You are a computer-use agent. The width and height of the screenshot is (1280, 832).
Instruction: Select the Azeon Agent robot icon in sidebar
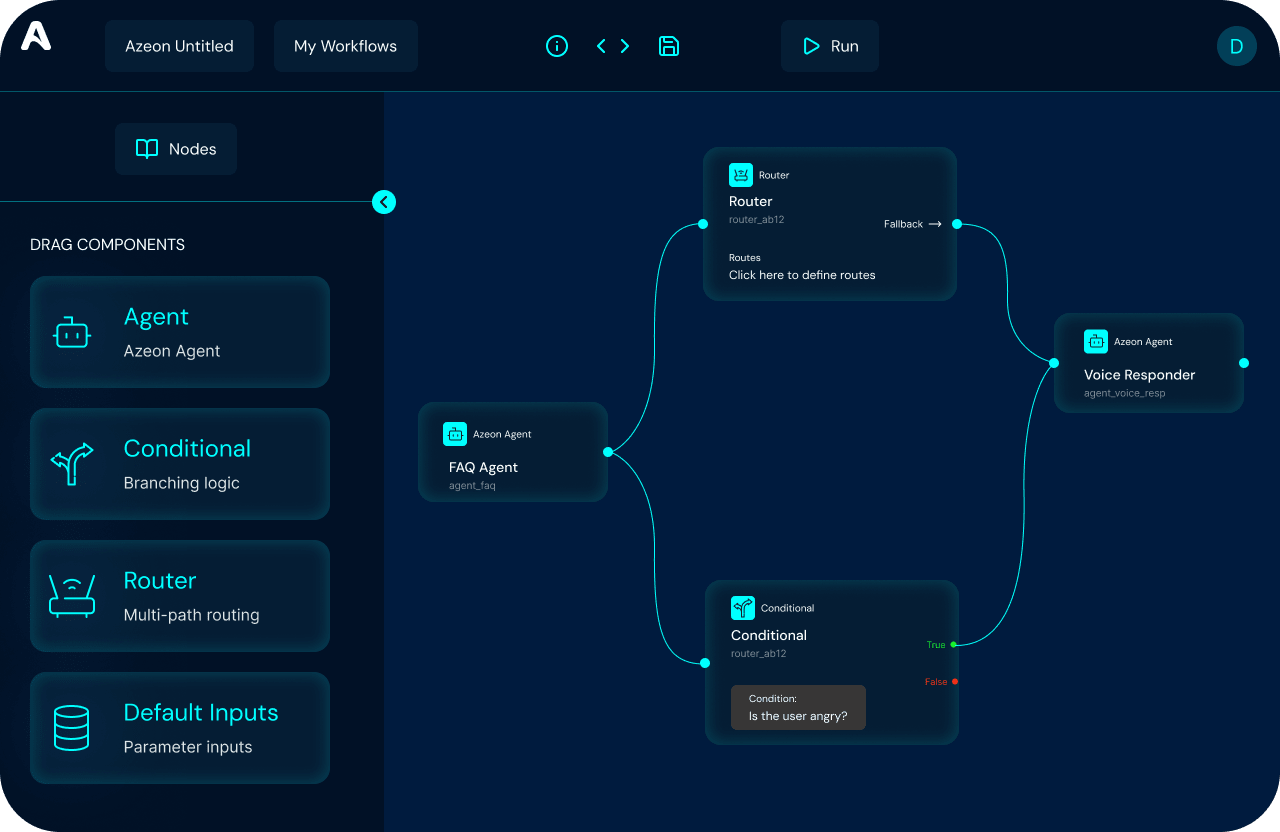[71, 332]
